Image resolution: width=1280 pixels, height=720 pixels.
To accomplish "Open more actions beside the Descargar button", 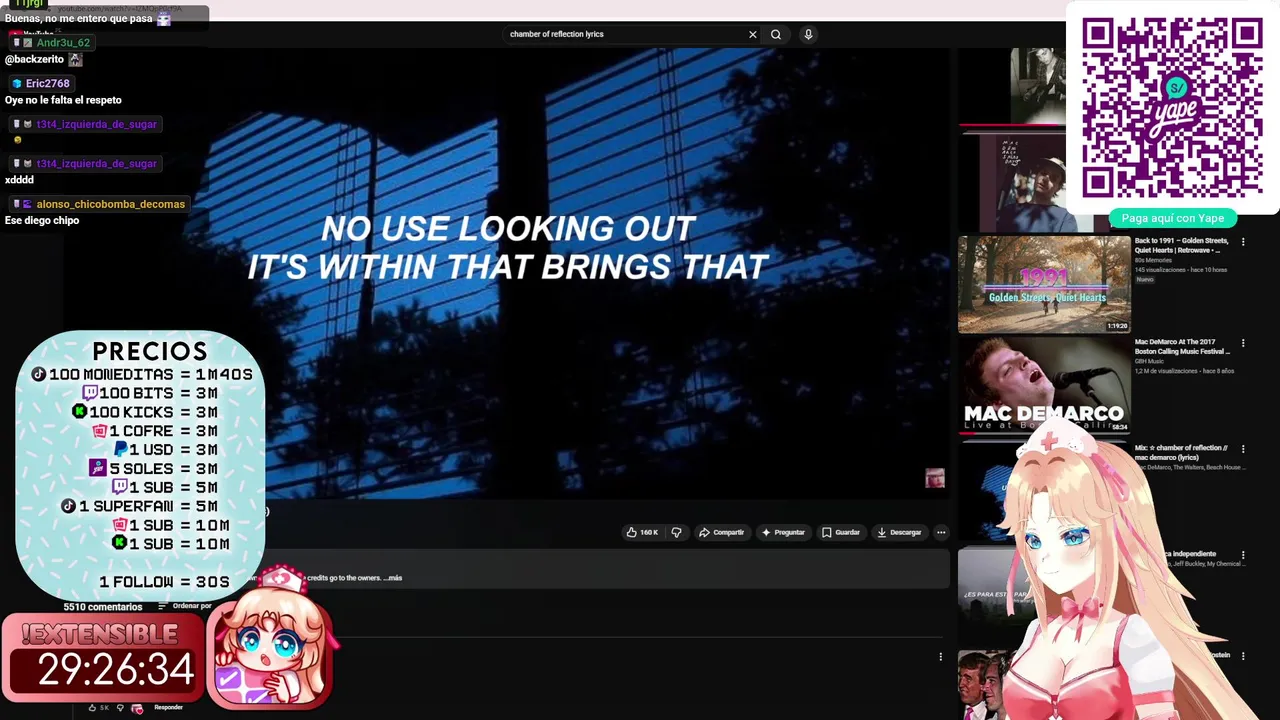I will tap(941, 532).
